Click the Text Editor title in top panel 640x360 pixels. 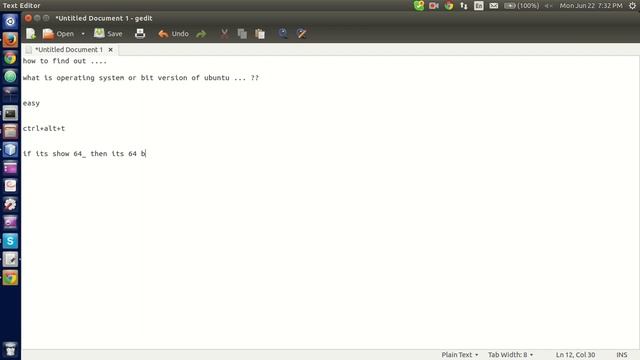pyautogui.click(x=21, y=6)
